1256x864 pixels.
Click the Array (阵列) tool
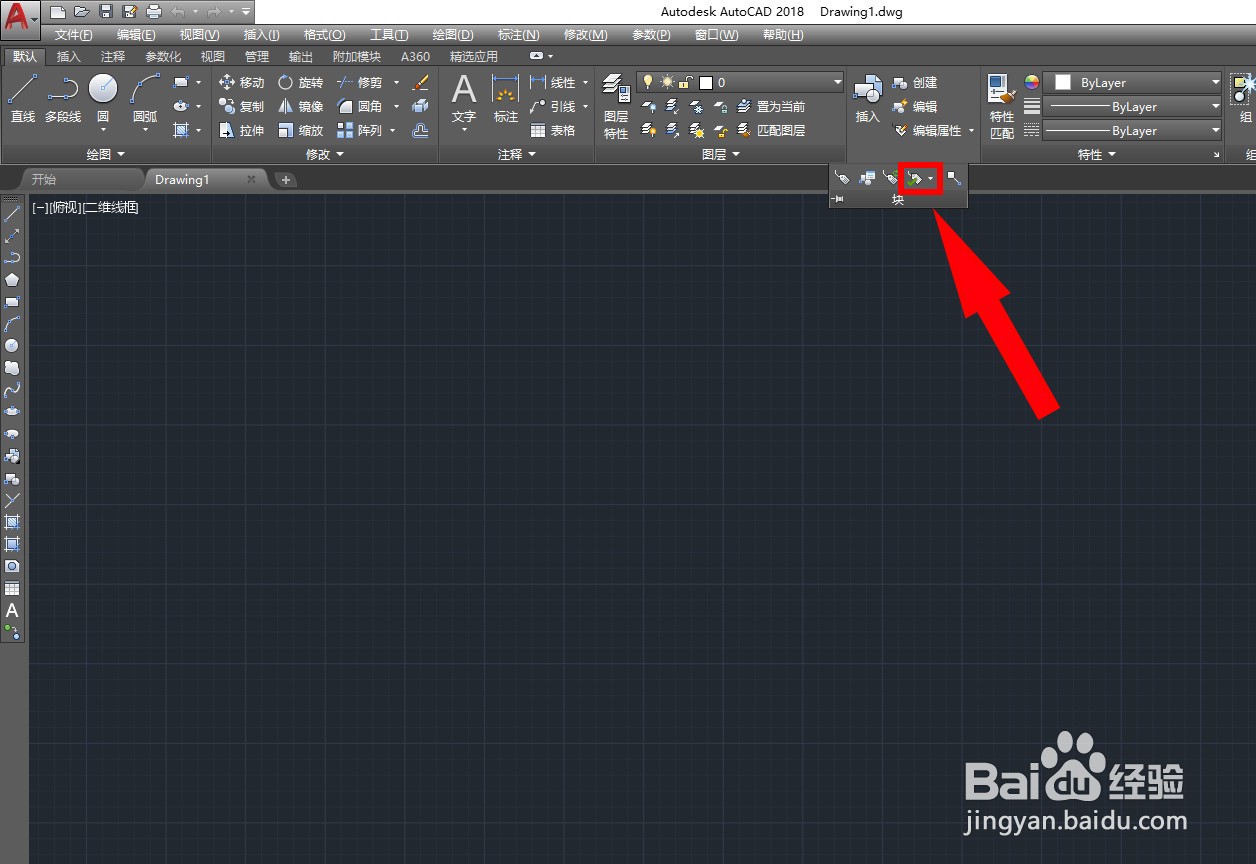pos(360,131)
